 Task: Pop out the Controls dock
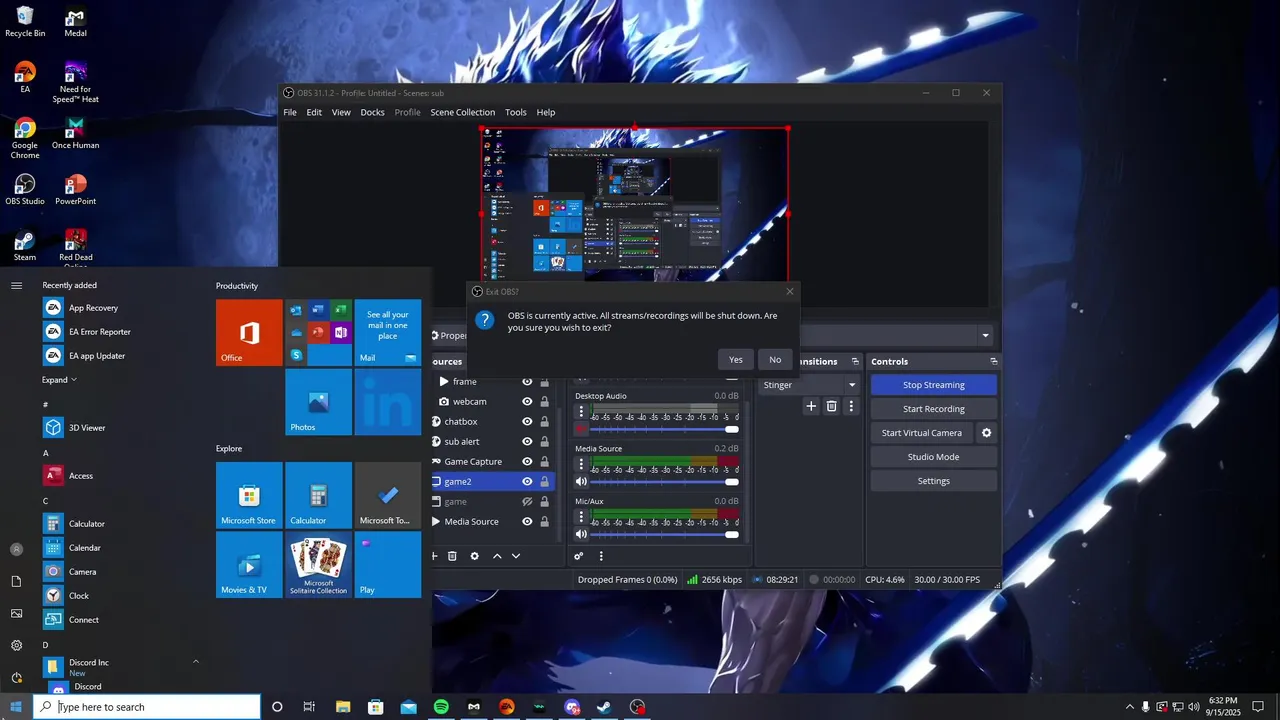coord(993,362)
